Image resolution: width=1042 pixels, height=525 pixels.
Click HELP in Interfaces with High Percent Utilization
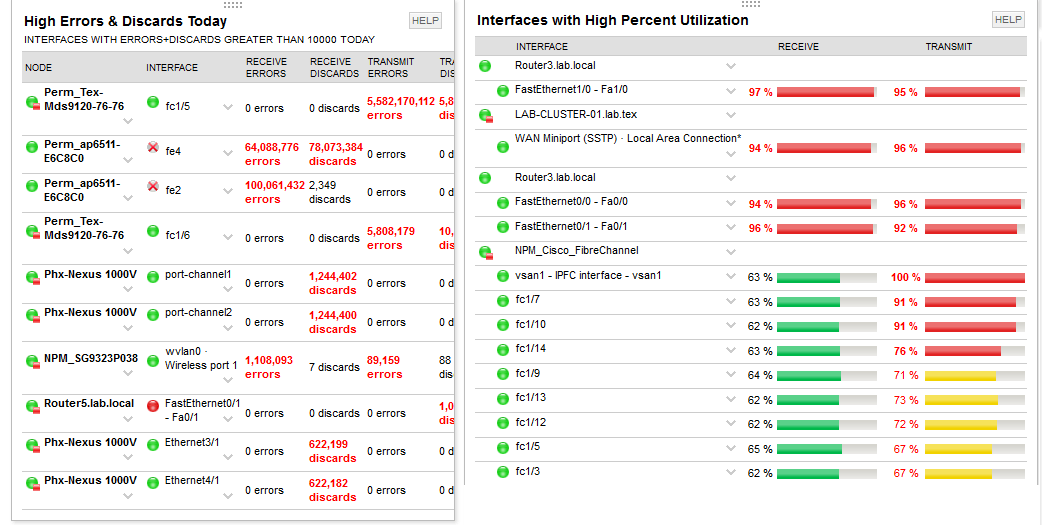click(1008, 20)
